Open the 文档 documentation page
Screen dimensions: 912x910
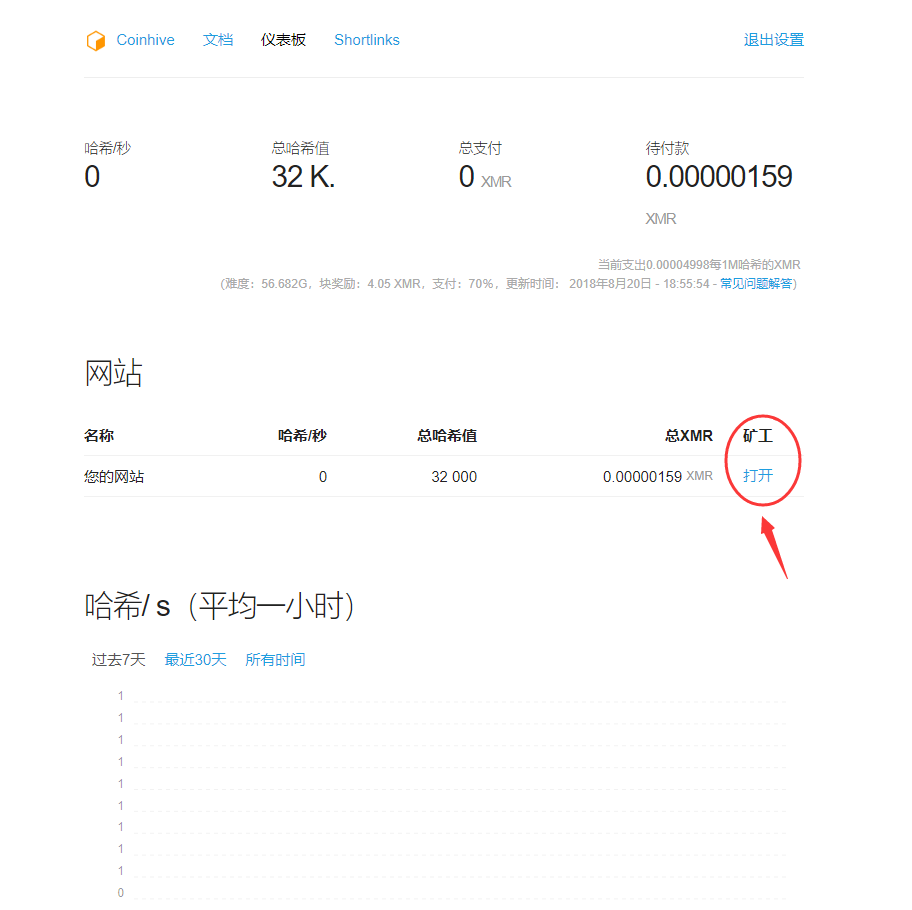[217, 40]
